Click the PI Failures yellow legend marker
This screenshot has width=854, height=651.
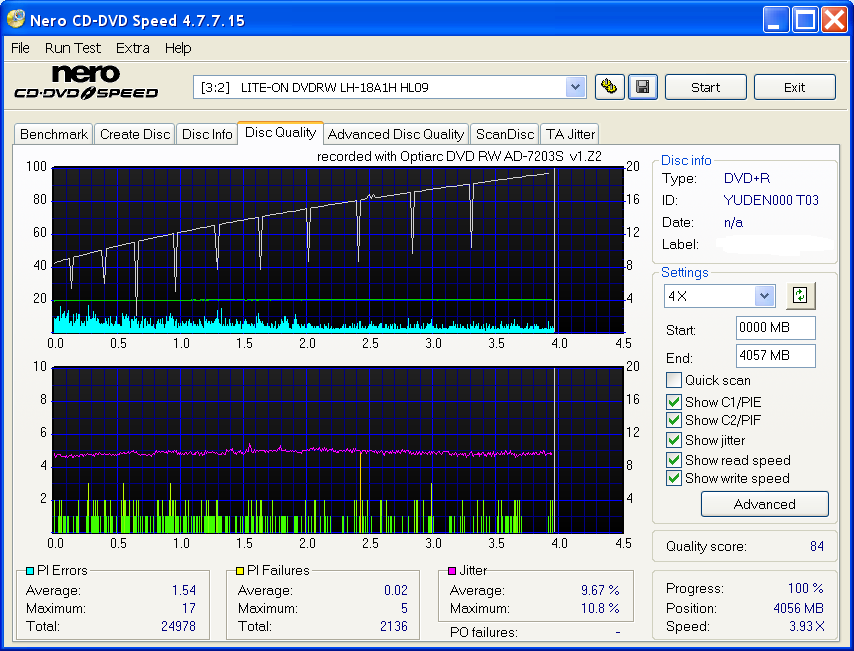239,570
